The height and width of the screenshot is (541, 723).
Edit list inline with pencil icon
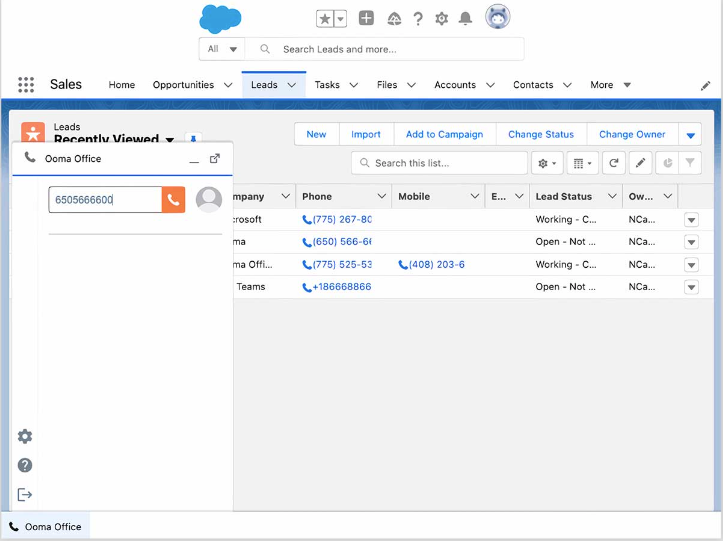[640, 163]
